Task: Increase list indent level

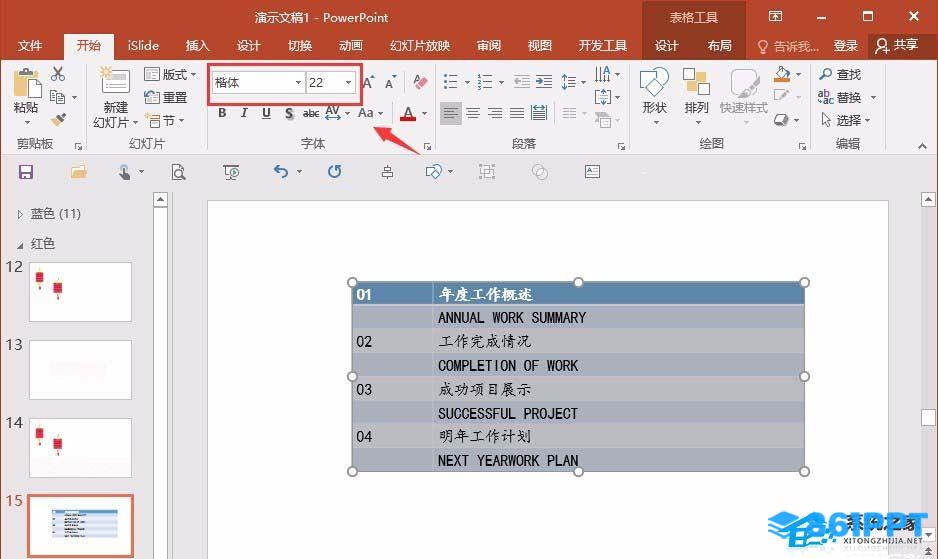Action: [544, 82]
